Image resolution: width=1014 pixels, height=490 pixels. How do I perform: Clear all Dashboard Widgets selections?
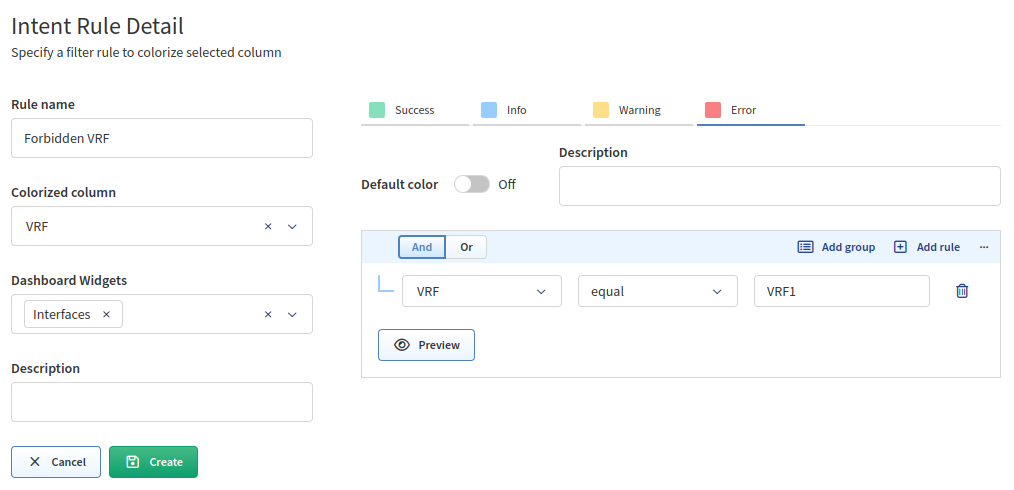pyautogui.click(x=268, y=315)
